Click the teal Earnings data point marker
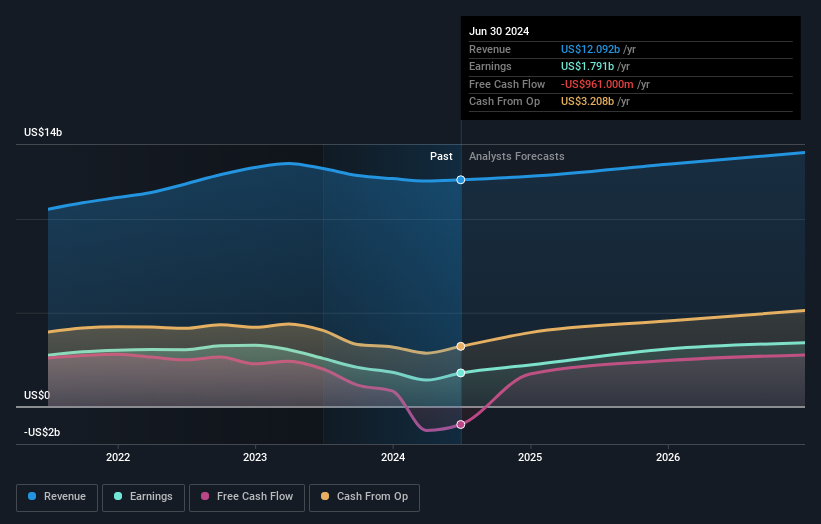 [461, 373]
